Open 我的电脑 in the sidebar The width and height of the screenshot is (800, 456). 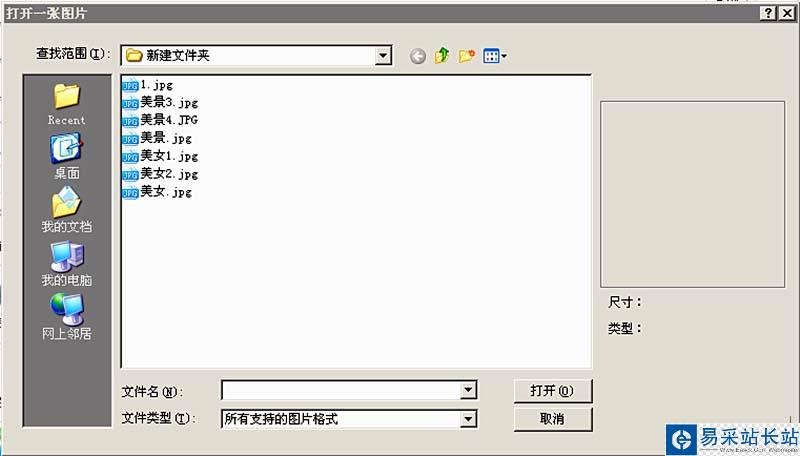pos(67,264)
